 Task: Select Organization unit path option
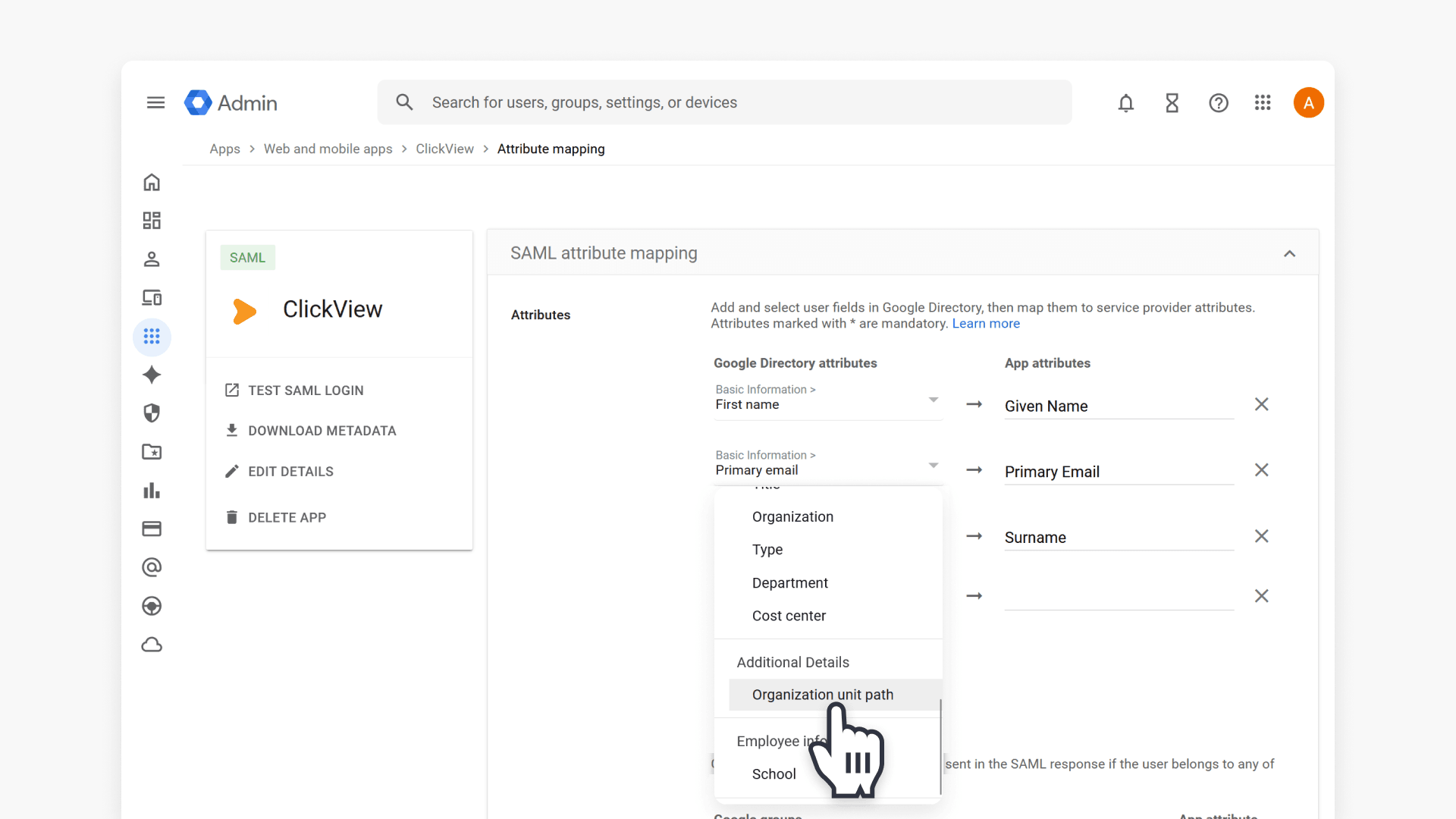click(835, 695)
